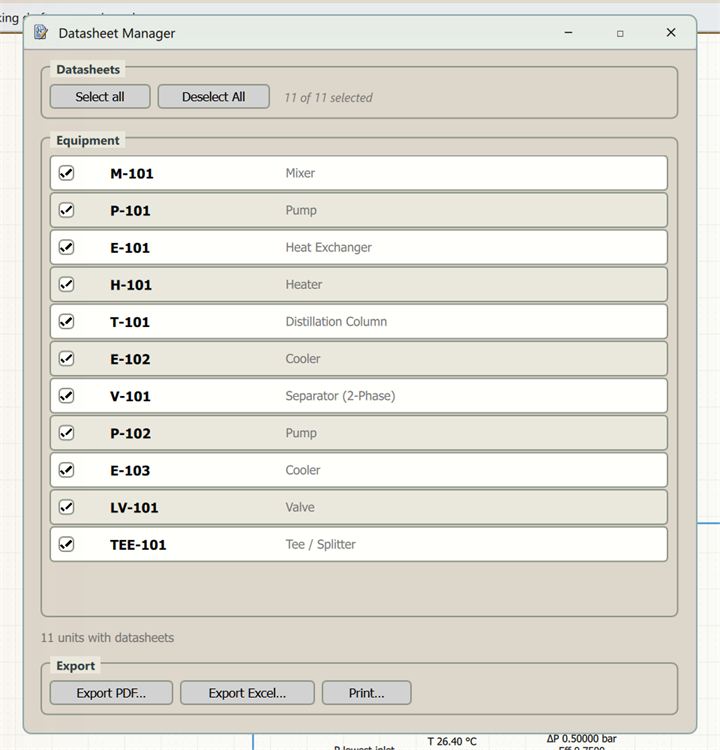
Task: Click the Valve type text
Action: [300, 507]
